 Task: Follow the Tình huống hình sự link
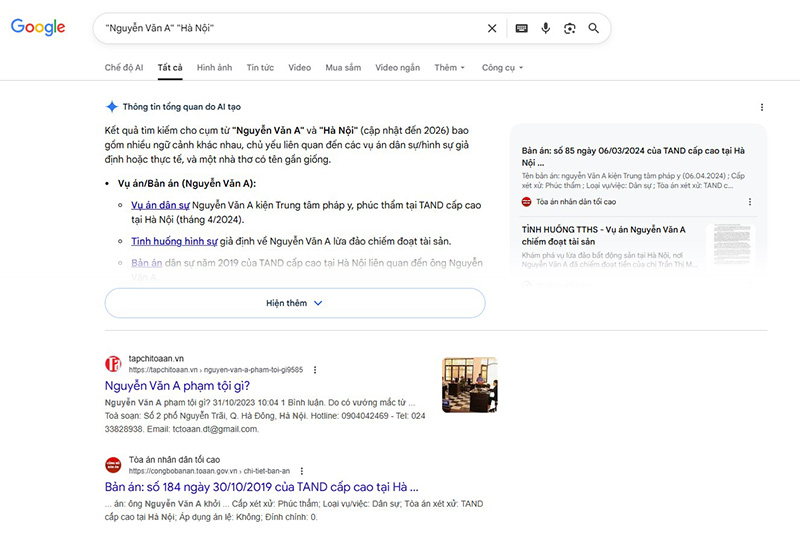click(x=174, y=241)
